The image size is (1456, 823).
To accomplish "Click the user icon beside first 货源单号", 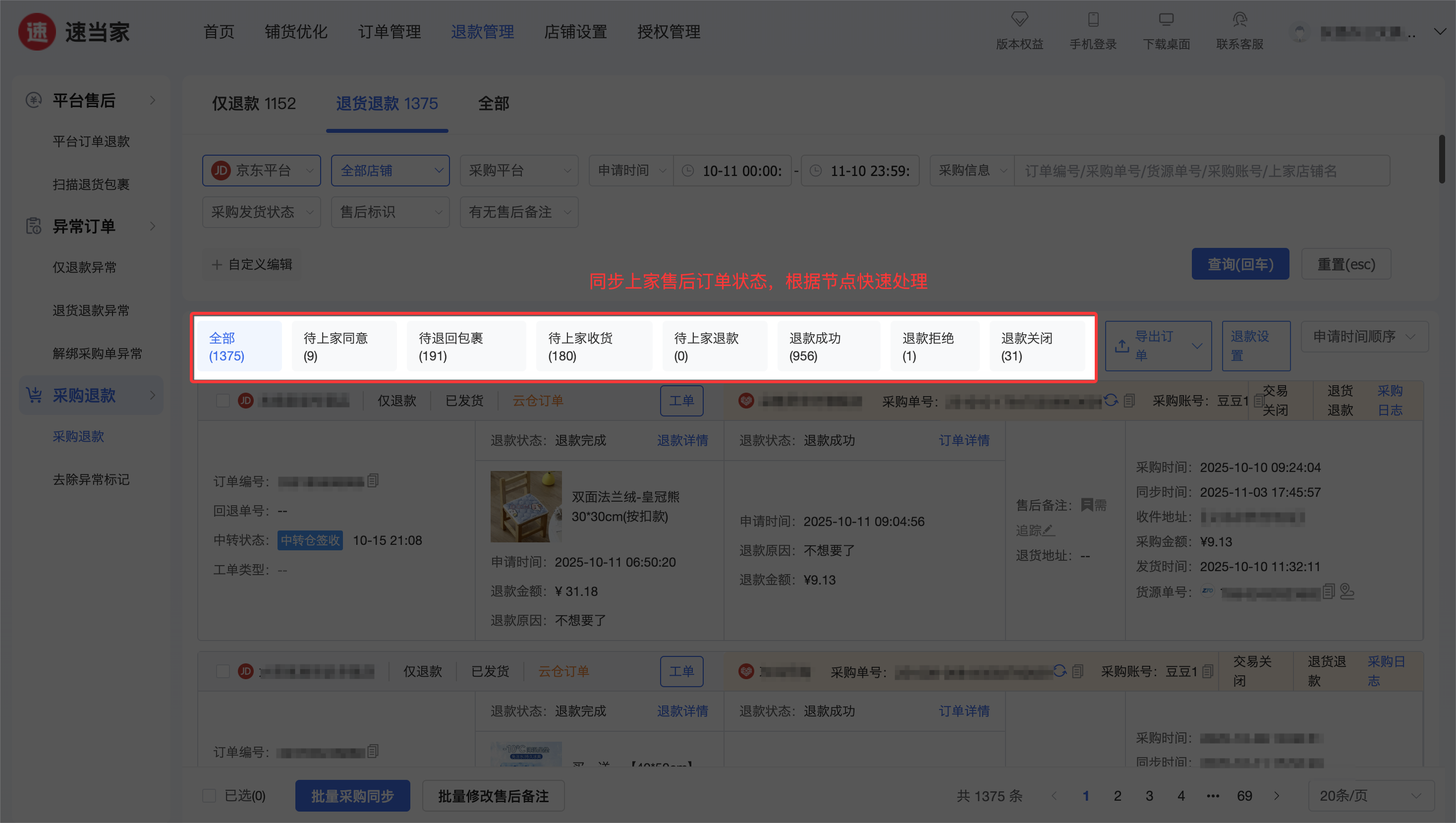I will coord(1347,591).
